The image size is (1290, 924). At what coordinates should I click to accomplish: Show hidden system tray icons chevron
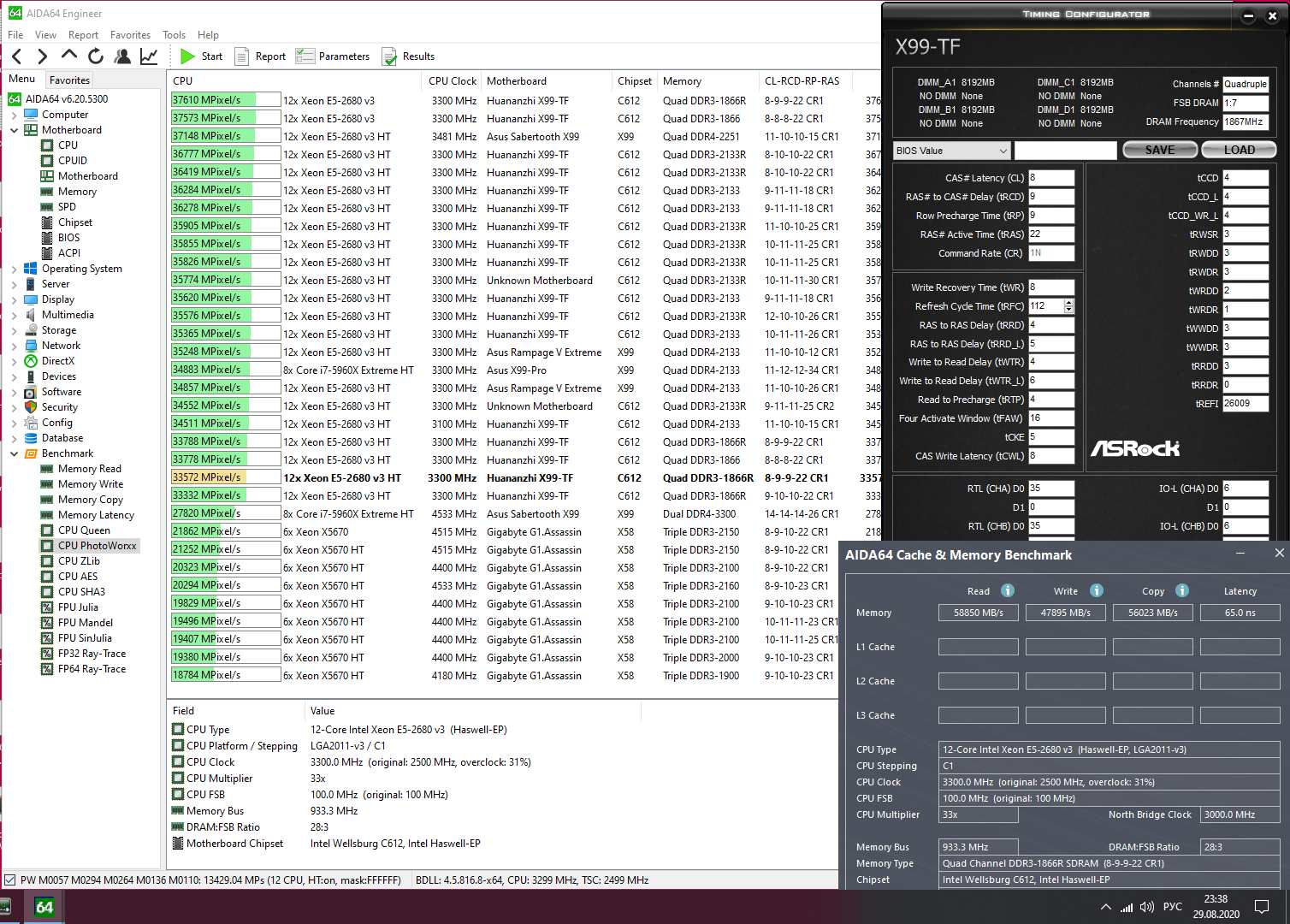[x=1105, y=907]
